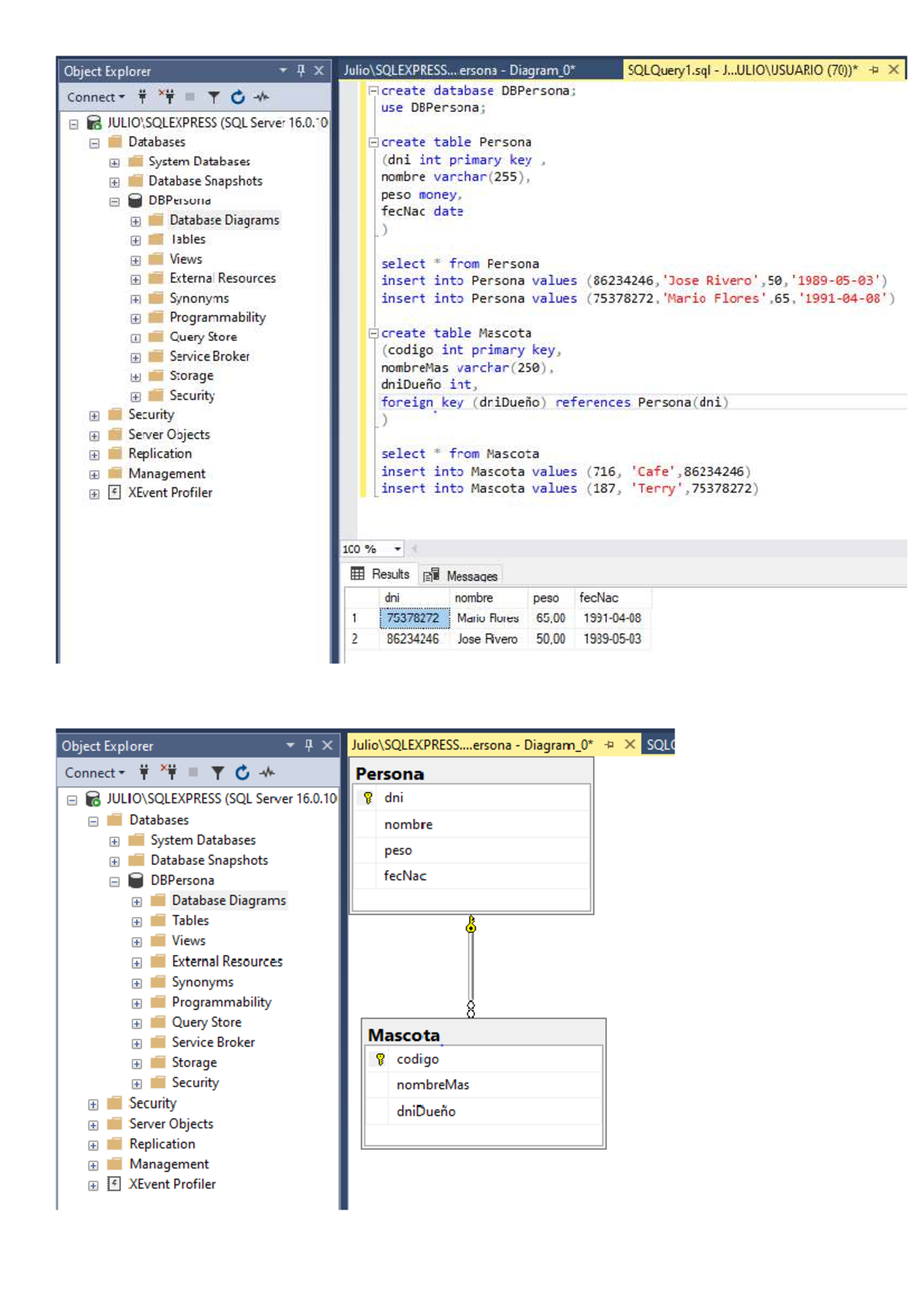
Task: Select Service Broker in diagram screenshot
Action: [x=213, y=1042]
